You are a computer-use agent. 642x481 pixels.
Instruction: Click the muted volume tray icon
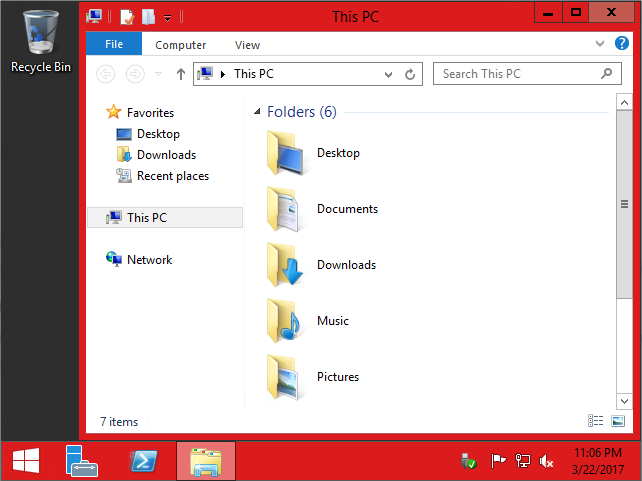547,461
